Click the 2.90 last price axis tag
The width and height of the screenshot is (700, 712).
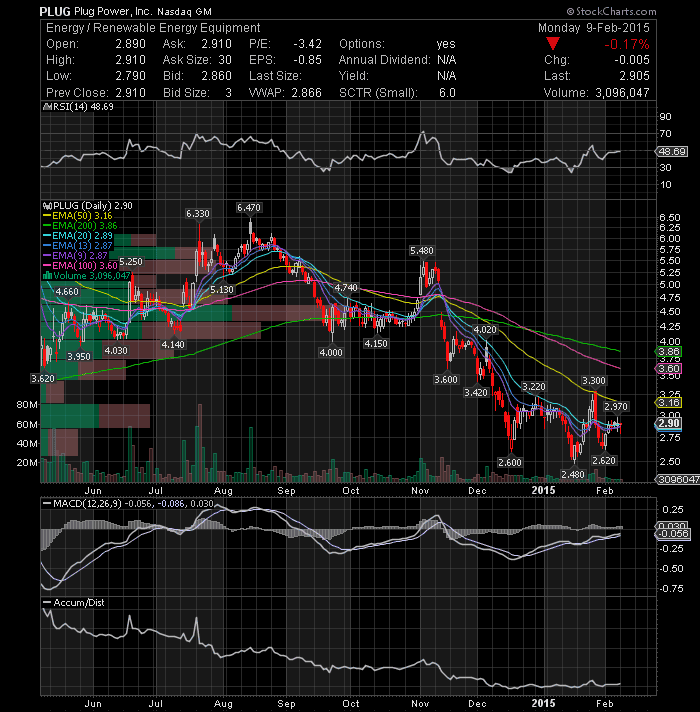669,424
